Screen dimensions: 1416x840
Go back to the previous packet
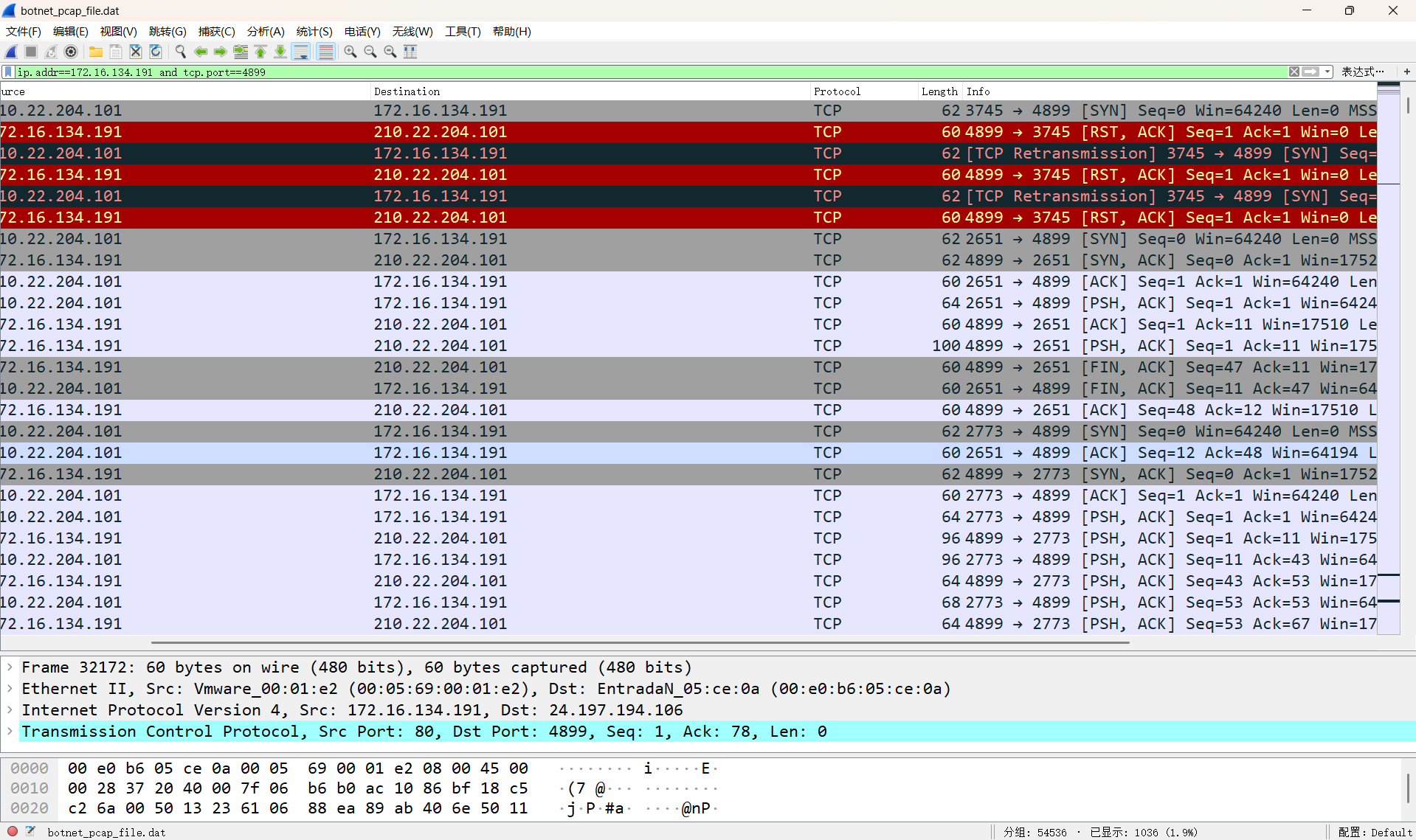coord(201,52)
